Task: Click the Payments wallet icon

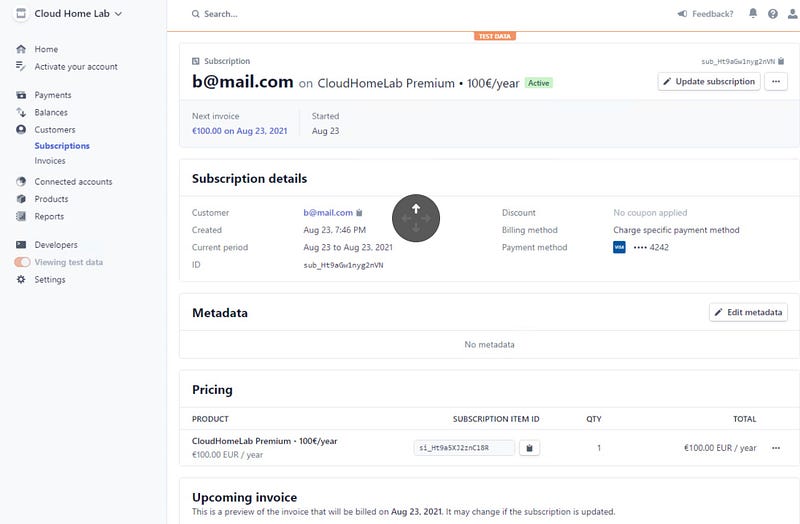Action: click(21, 95)
